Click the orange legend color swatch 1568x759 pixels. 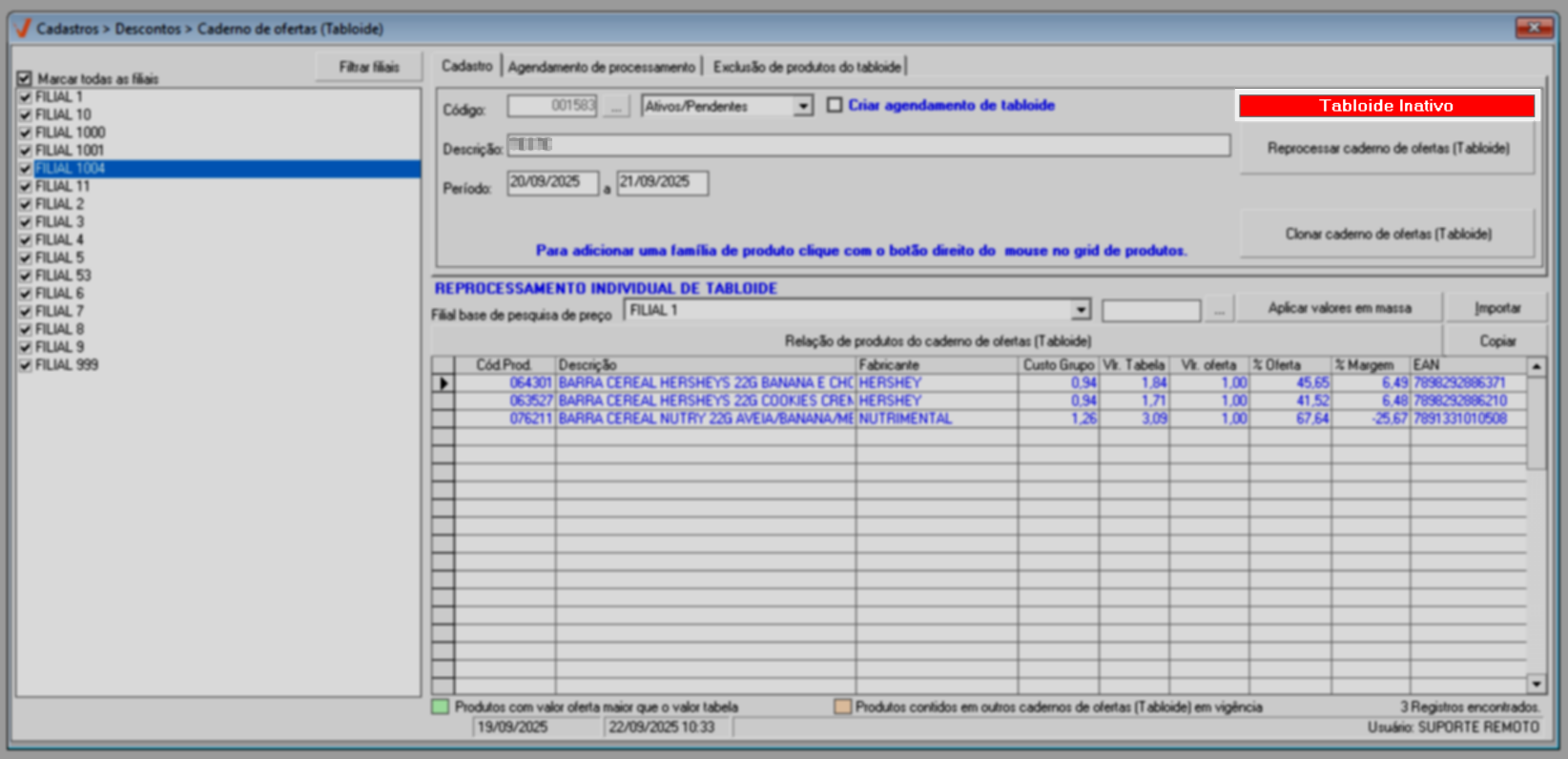coord(842,708)
